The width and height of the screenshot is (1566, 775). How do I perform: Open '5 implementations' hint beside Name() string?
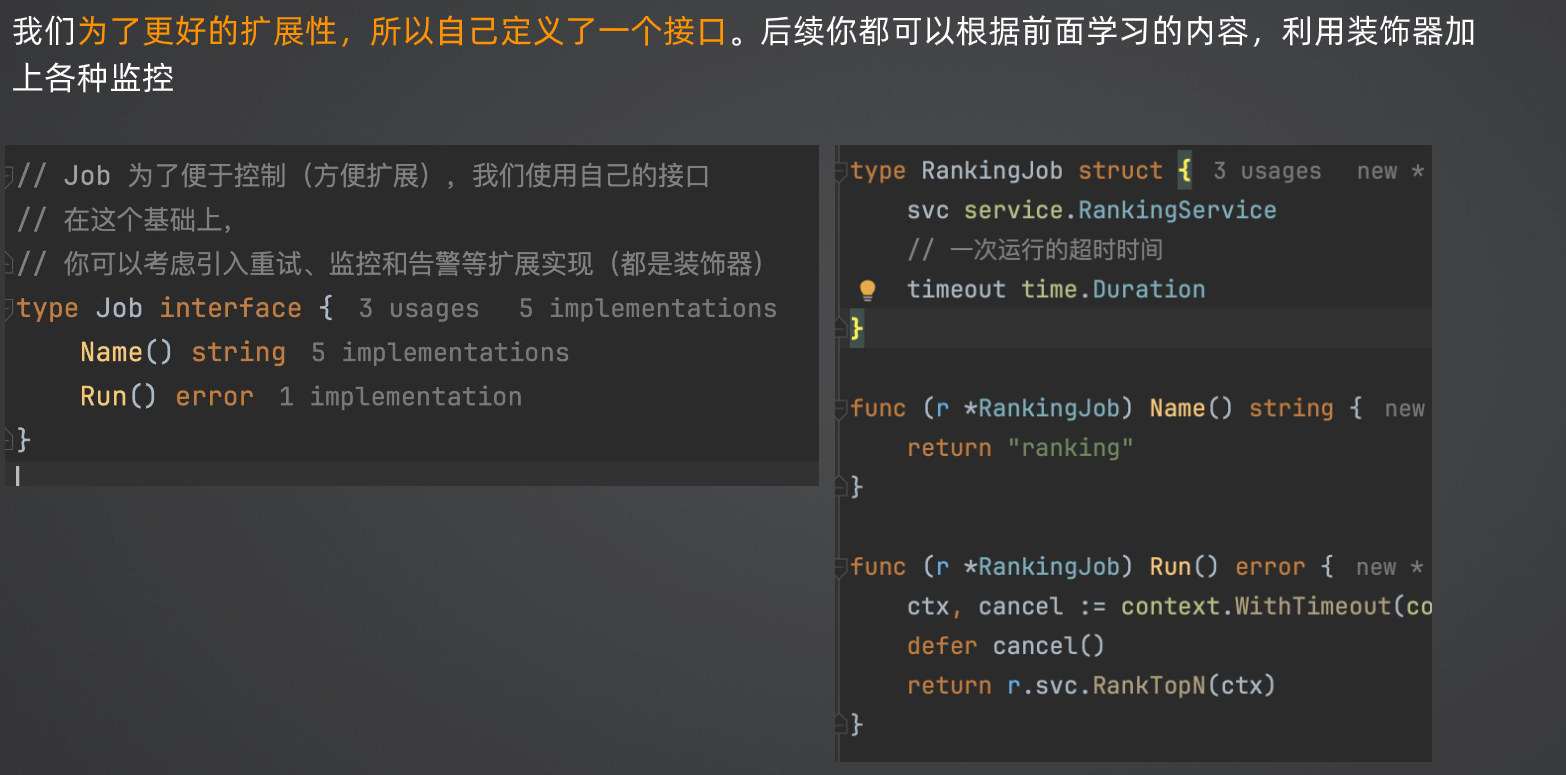439,352
